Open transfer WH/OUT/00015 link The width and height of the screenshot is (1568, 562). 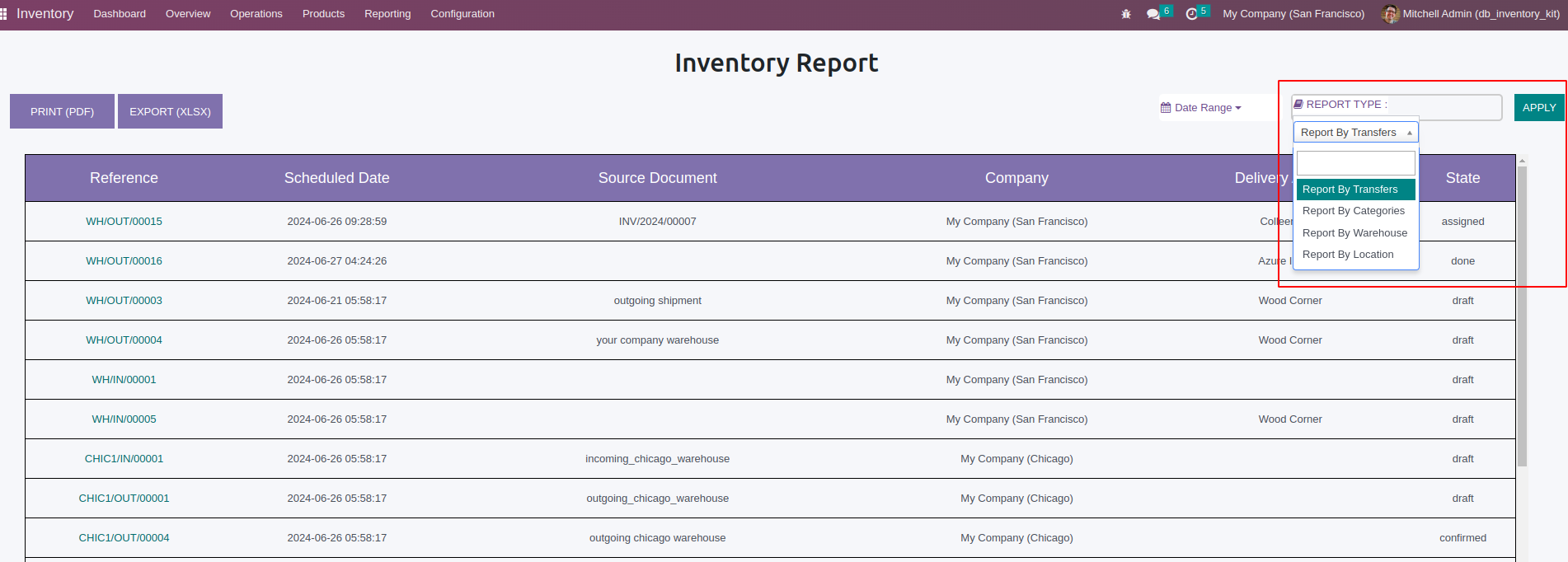[124, 222]
